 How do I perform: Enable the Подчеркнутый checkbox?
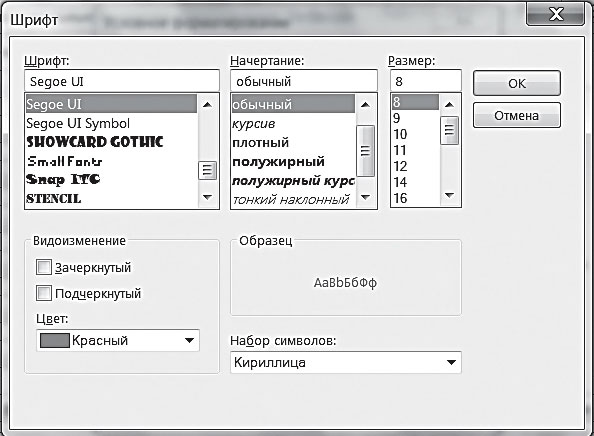44,293
